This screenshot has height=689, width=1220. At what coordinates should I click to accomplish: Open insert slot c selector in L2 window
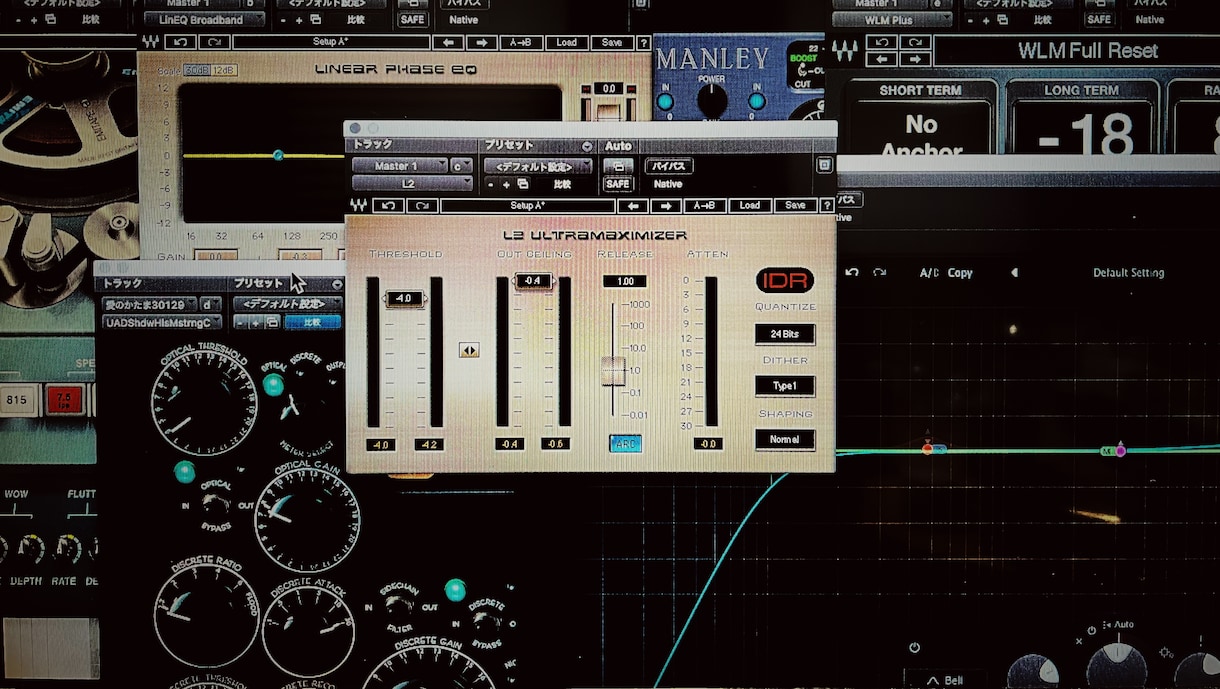click(x=461, y=166)
